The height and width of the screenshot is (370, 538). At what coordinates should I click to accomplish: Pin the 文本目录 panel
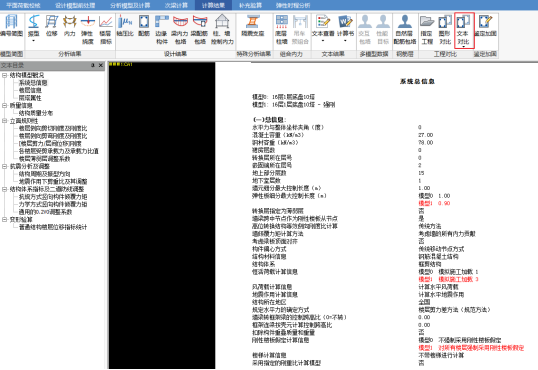click(93, 65)
